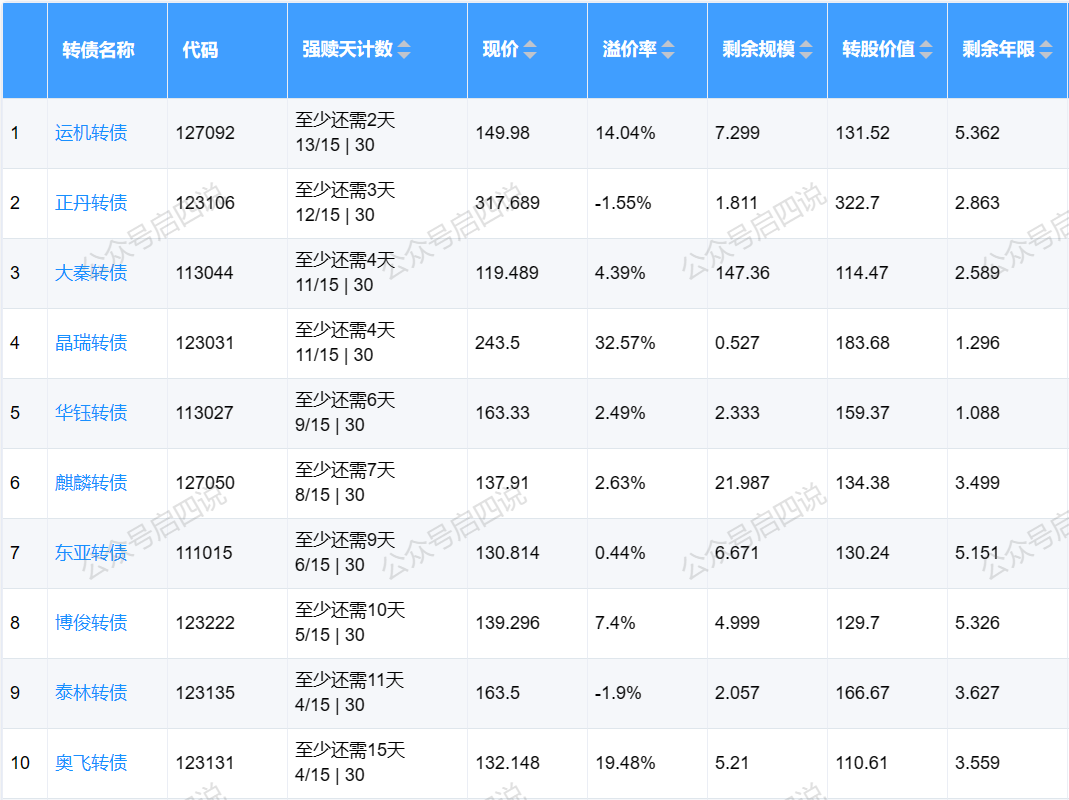View the 博俊转债 link
1069x800 pixels.
point(91,623)
